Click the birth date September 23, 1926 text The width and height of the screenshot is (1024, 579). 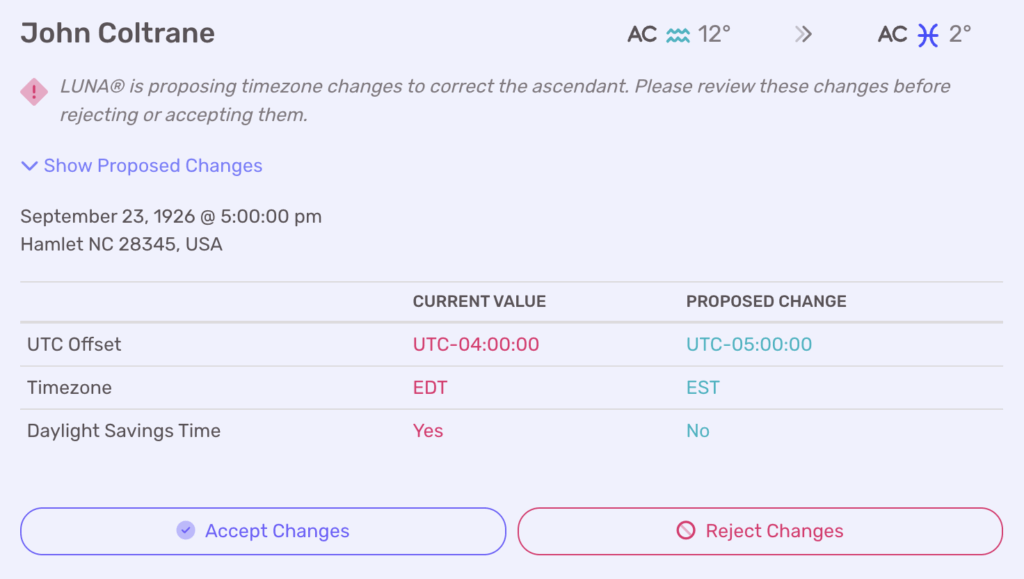[171, 217]
